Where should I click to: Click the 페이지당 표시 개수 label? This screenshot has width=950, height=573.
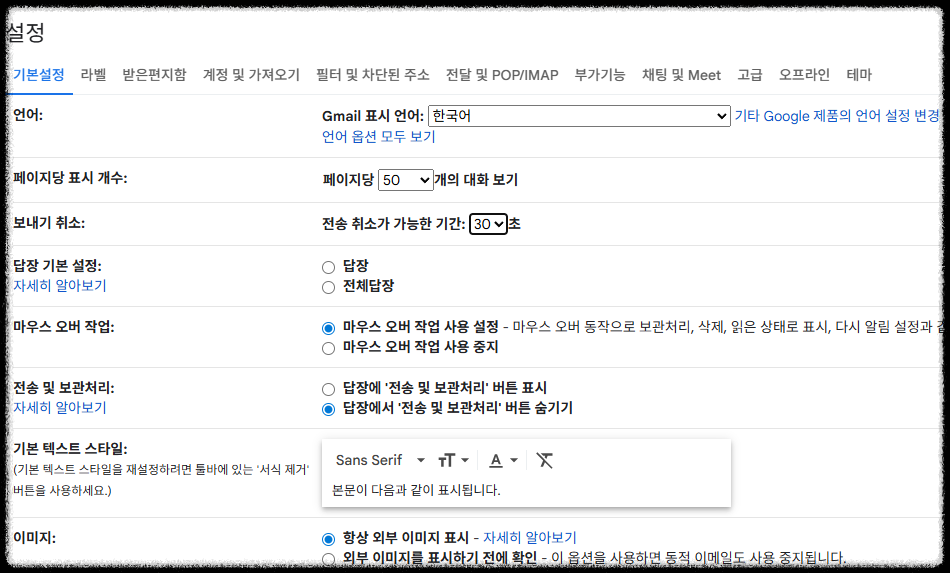tap(70, 178)
